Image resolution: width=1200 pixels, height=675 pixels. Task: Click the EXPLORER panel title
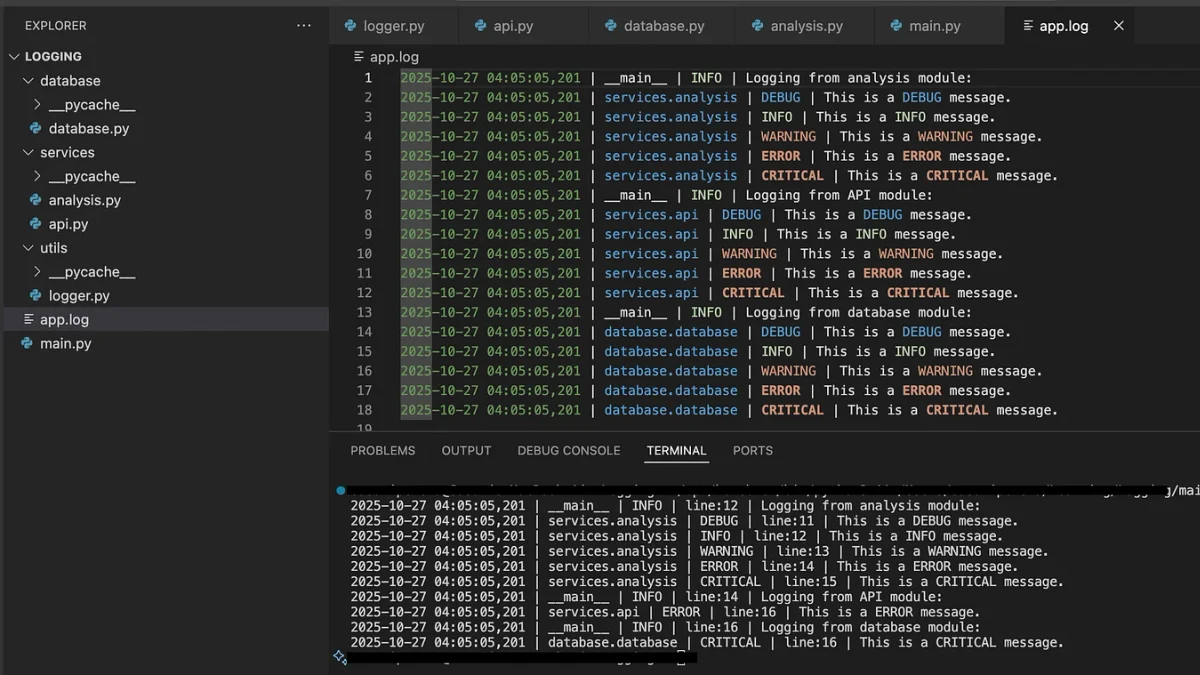click(x=56, y=25)
